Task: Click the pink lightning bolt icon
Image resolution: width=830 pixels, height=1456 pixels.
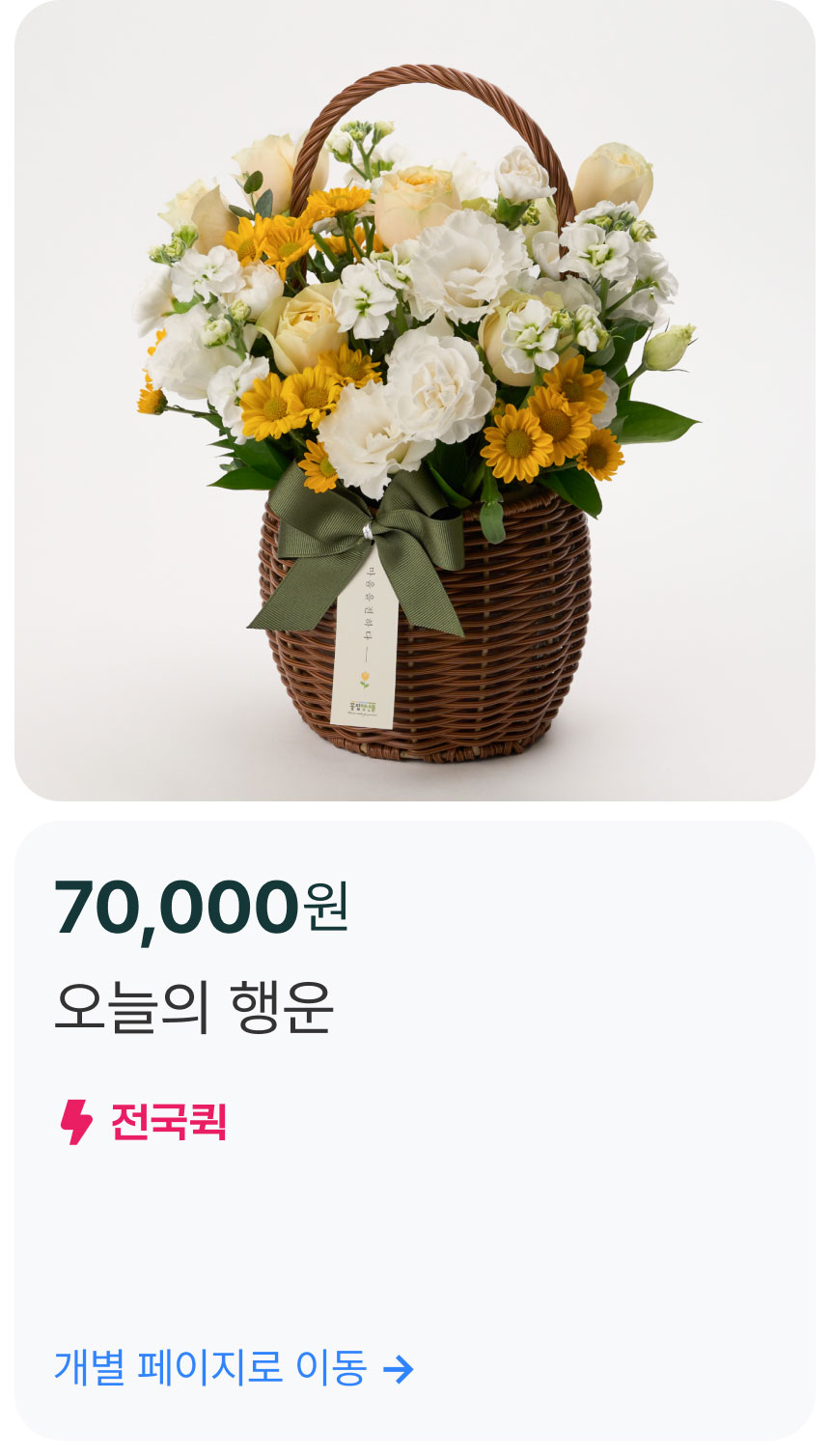Action: (x=76, y=1122)
